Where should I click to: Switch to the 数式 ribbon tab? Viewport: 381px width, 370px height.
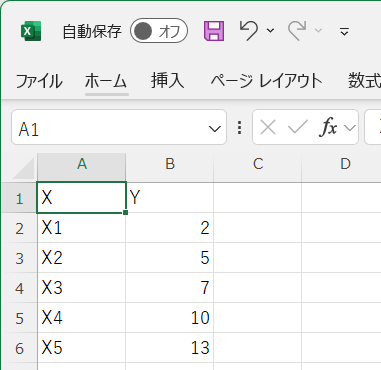[364, 81]
